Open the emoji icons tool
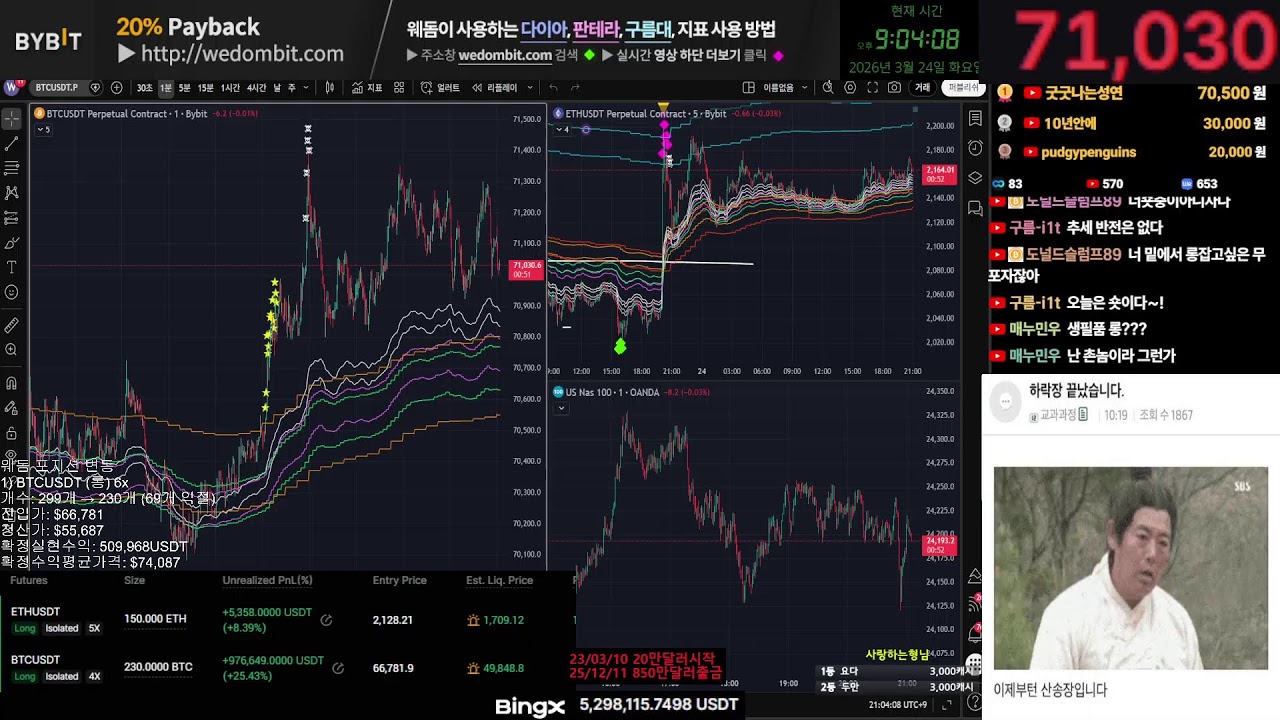The width and height of the screenshot is (1280, 720). pyautogui.click(x=12, y=292)
